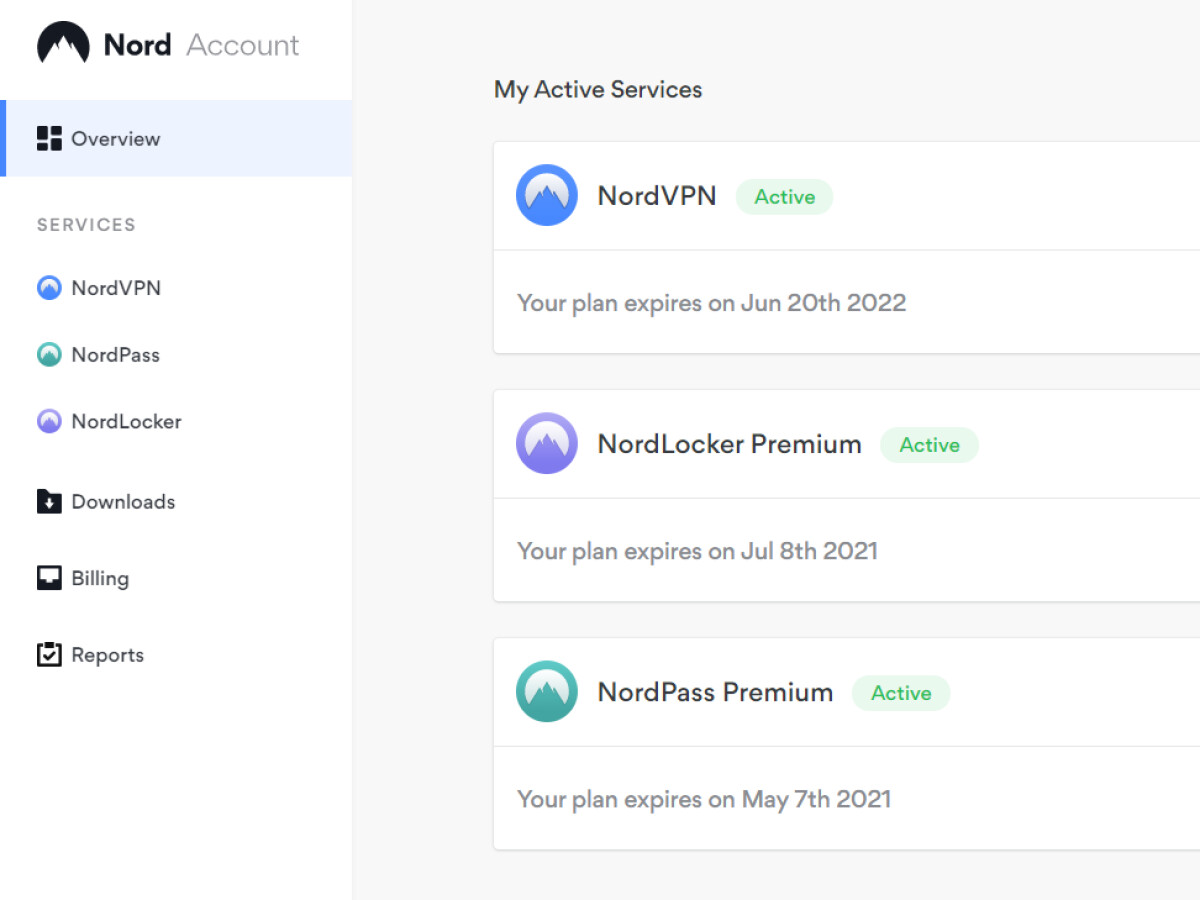Select the NordPass icon in the sidebar
Screen dimensions: 1200x900
tap(48, 355)
